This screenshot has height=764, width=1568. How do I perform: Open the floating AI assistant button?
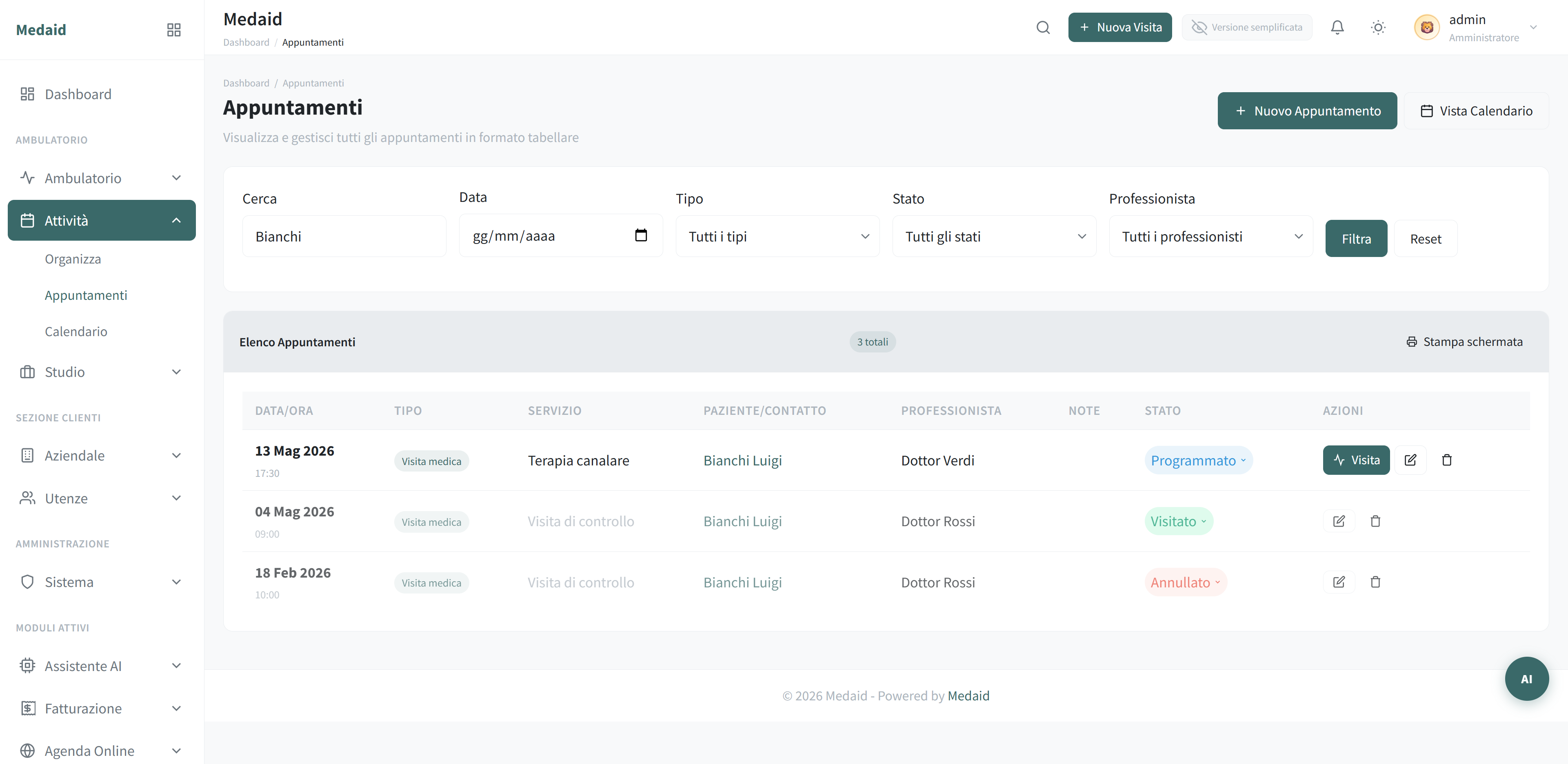(x=1526, y=679)
